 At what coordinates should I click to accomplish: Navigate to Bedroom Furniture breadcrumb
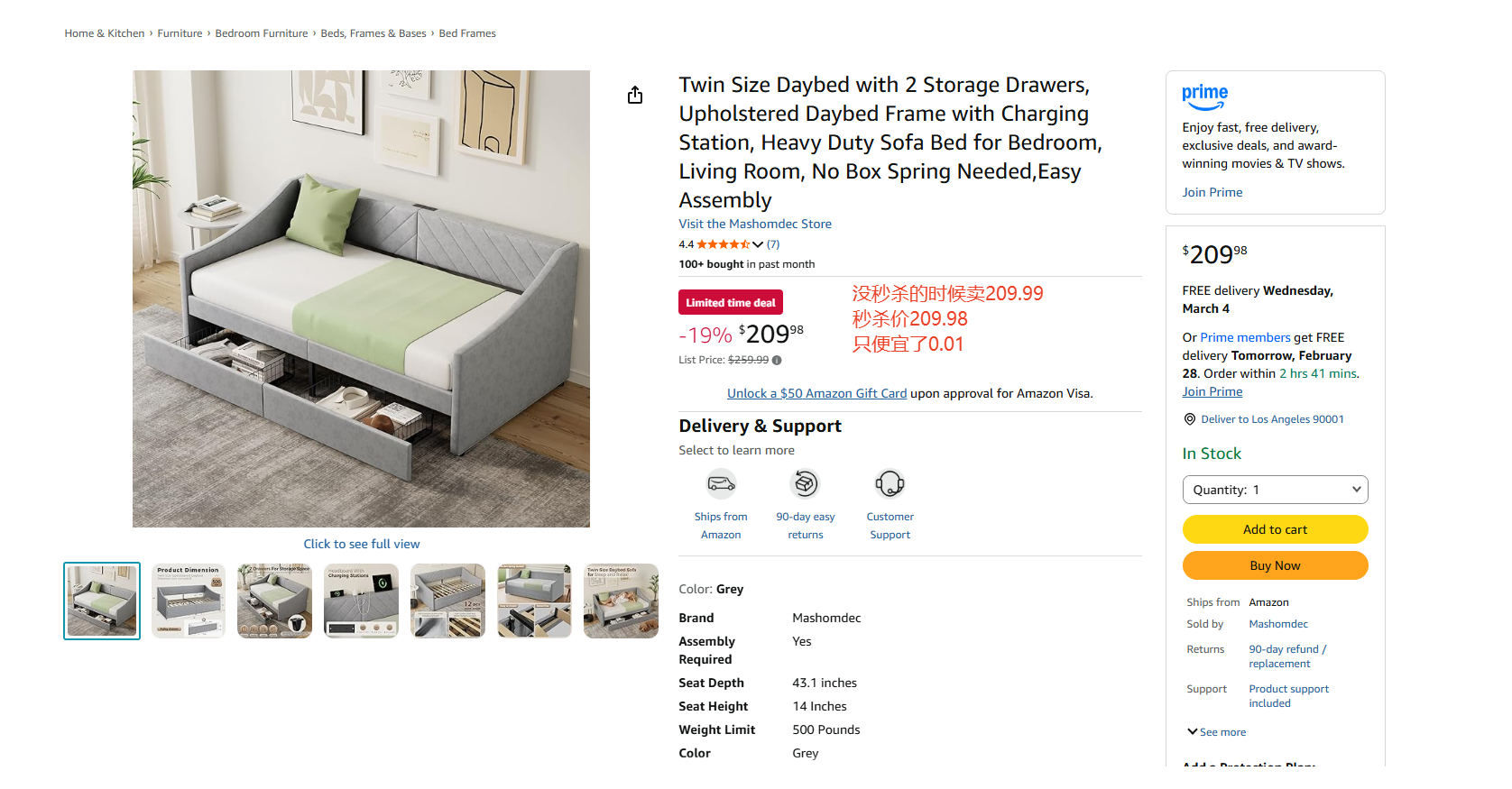(x=262, y=33)
